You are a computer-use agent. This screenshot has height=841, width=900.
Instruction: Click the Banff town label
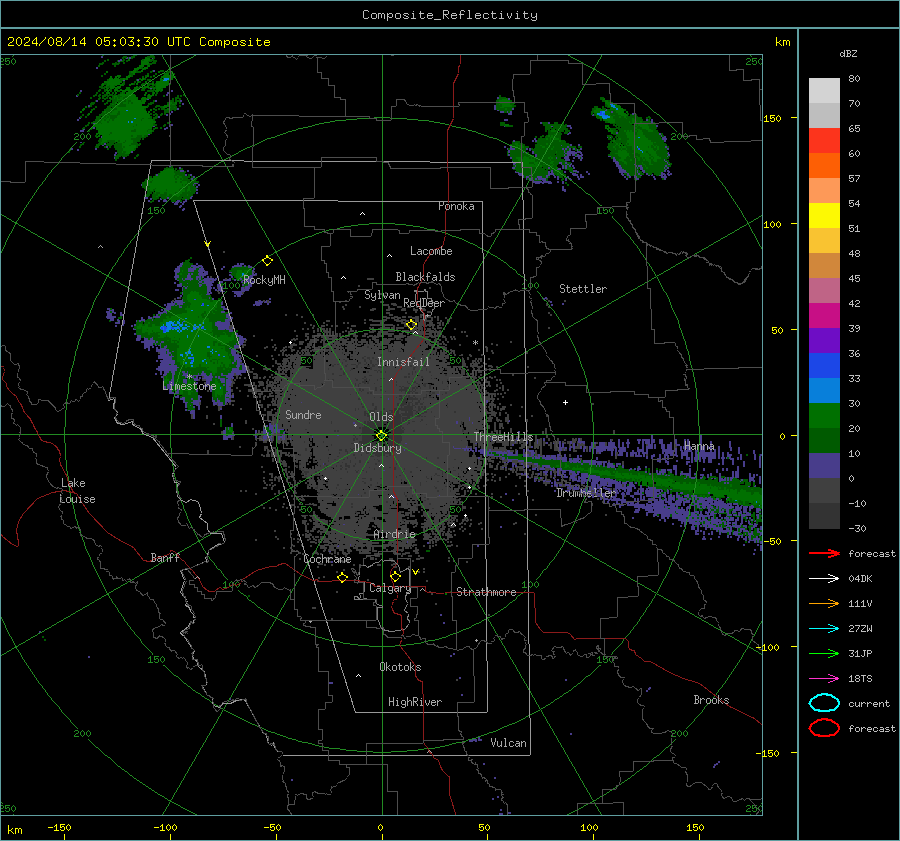pos(165,557)
